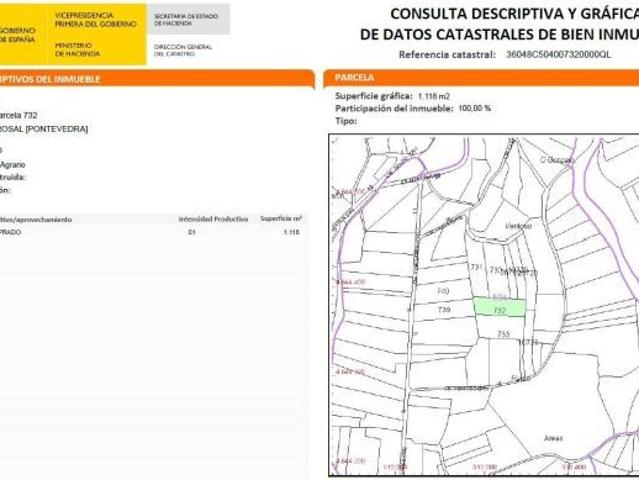Click the 'Superficie m²' column header
Viewport: 639px width, 480px height.
pos(281,219)
